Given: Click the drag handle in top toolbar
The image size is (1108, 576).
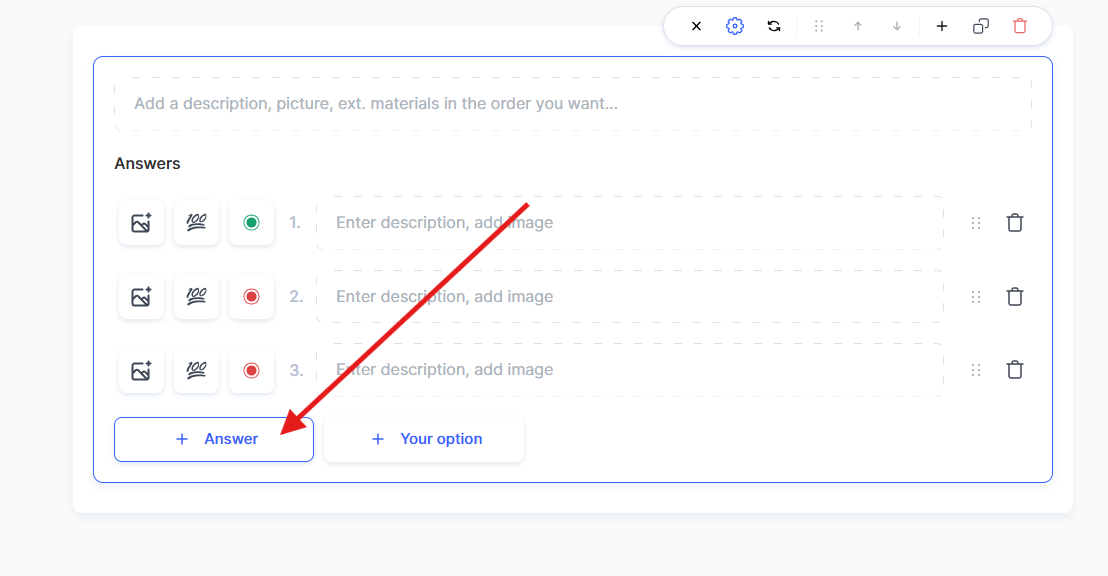Looking at the screenshot, I should pos(819,26).
